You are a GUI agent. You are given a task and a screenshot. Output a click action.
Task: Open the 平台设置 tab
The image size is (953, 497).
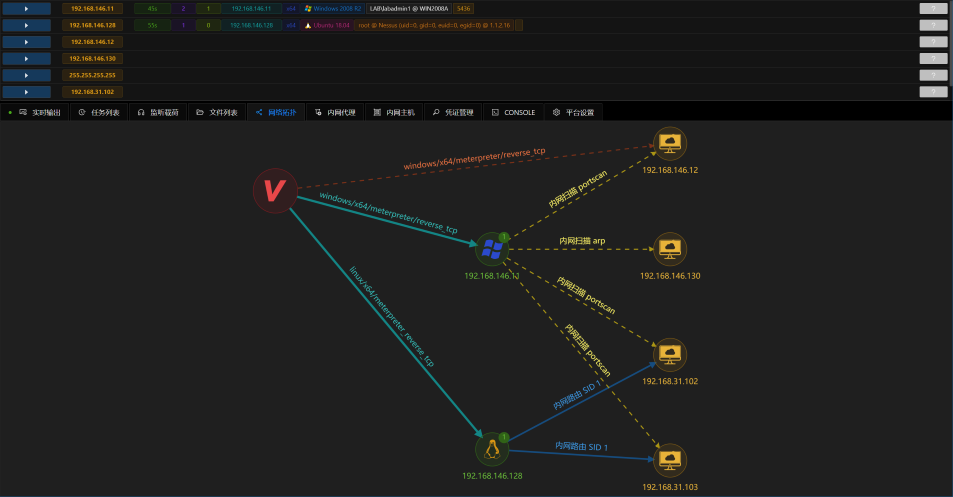[x=573, y=113]
